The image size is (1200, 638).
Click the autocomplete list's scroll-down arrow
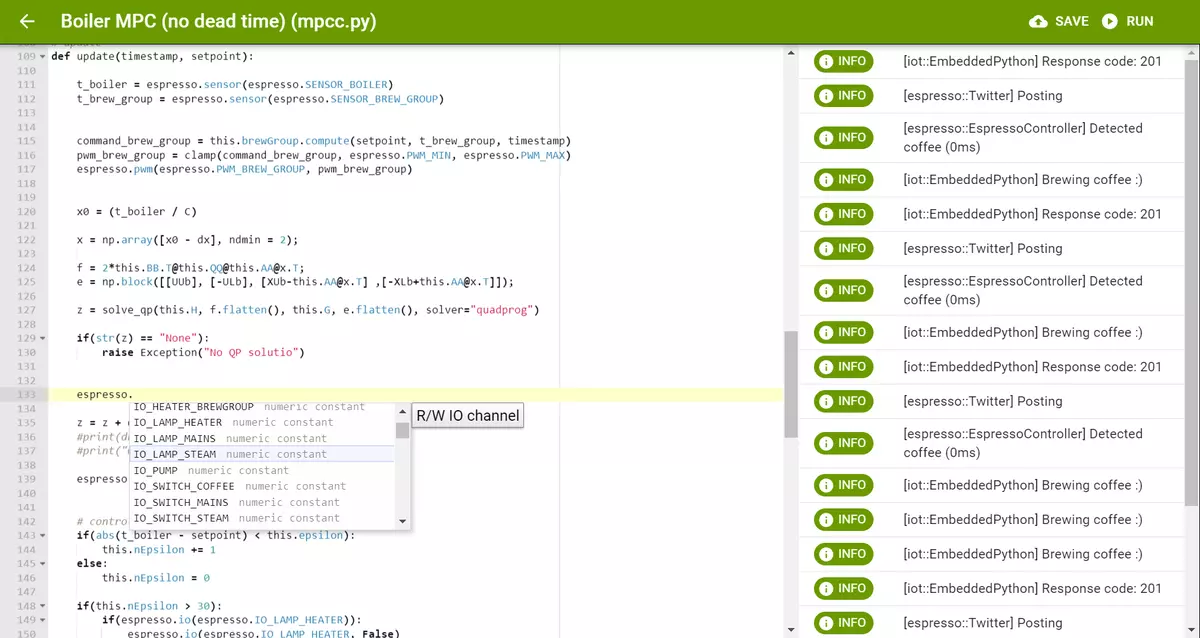coord(403,520)
